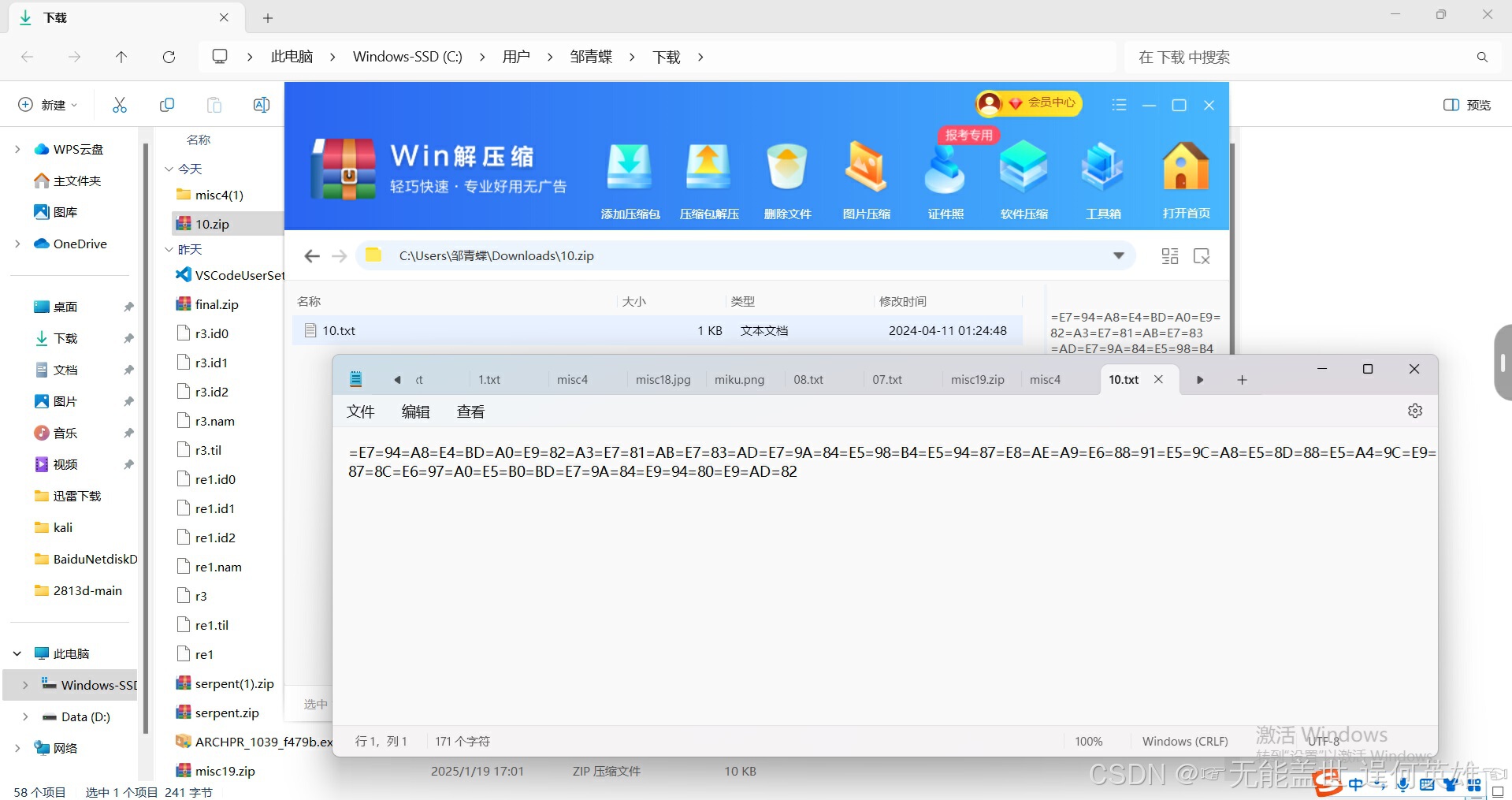The image size is (1512, 800).
Task: Toggle archive preview pane icon
Action: [1202, 256]
